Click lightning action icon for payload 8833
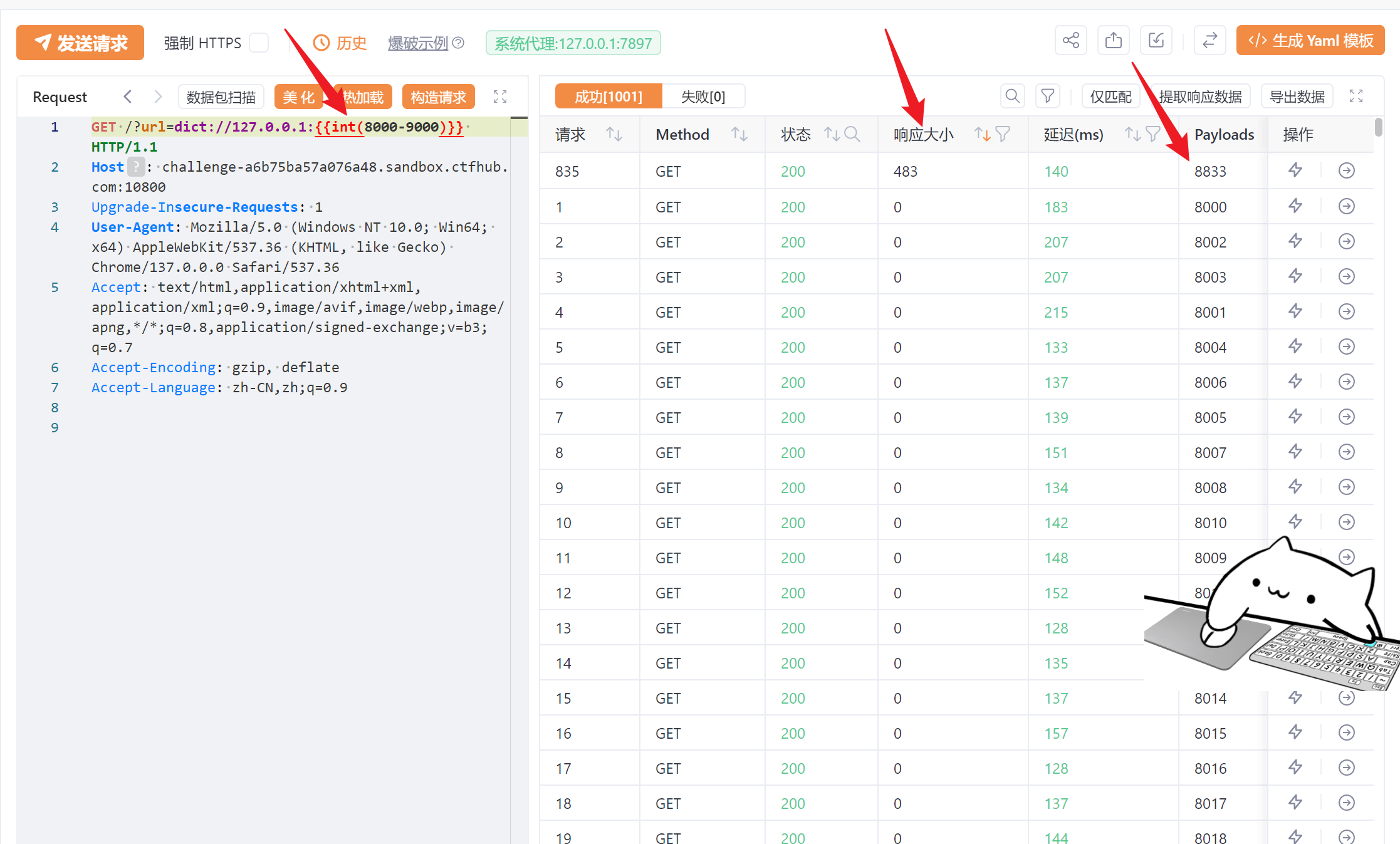 [1295, 170]
